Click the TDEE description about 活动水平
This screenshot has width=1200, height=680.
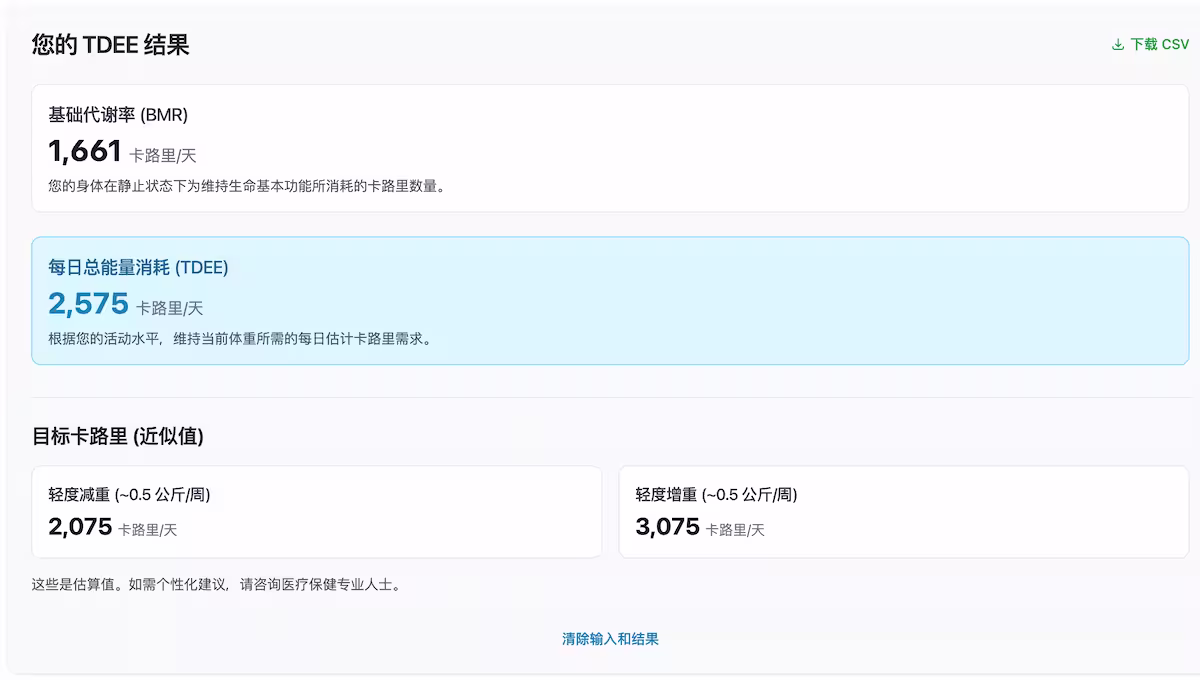(x=240, y=338)
